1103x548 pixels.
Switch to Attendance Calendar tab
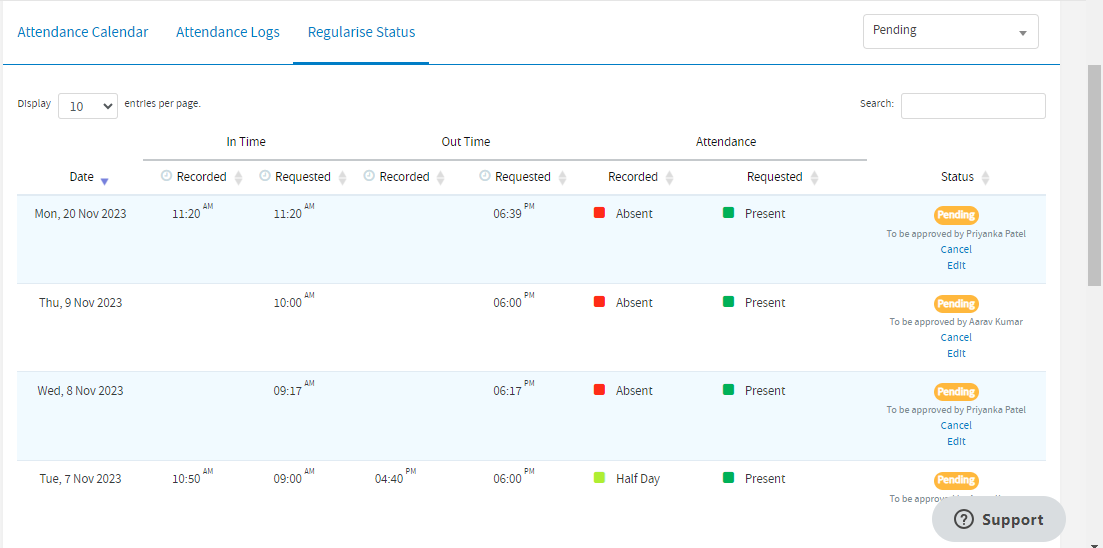pyautogui.click(x=83, y=32)
